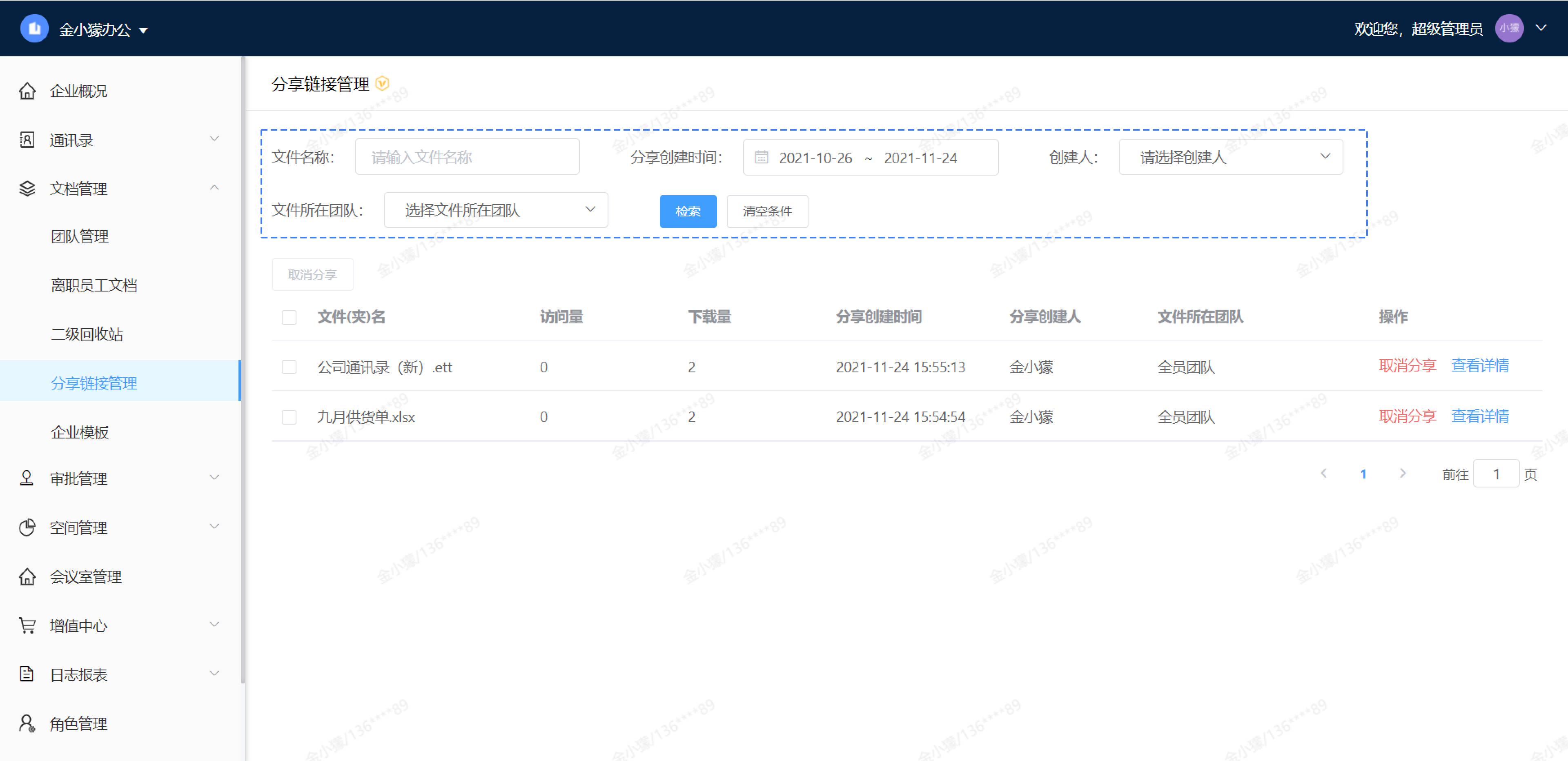This screenshot has height=761, width=1568.
Task: Click the 分享创建人 column header
Action: click(x=1045, y=316)
